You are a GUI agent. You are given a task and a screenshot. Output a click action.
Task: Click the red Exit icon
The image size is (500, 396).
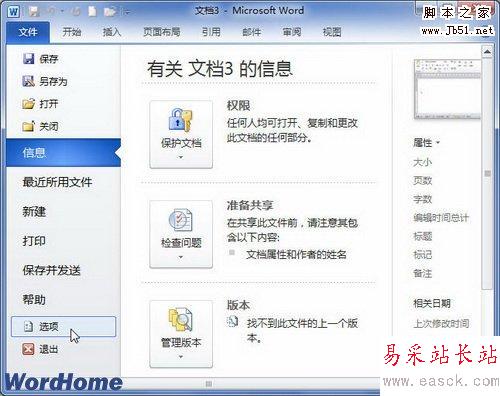tap(28, 349)
